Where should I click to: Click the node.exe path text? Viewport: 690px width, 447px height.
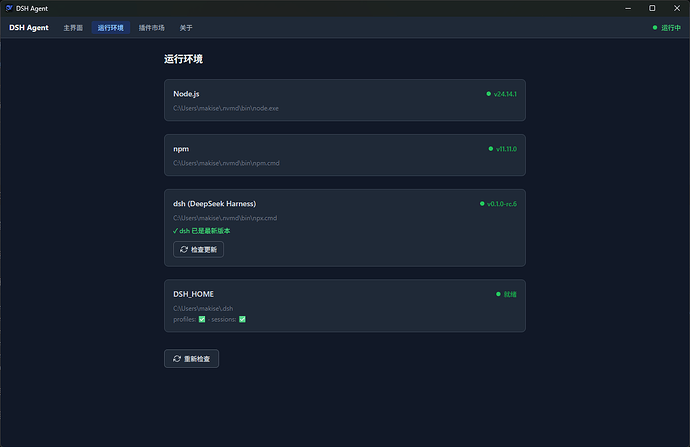(x=226, y=108)
